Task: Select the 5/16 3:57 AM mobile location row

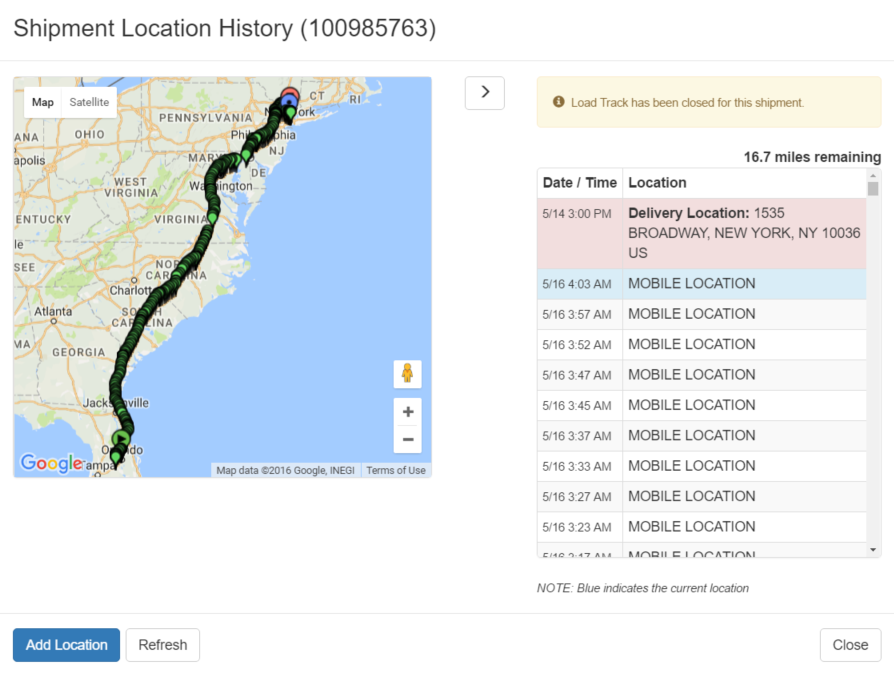Action: [x=702, y=314]
